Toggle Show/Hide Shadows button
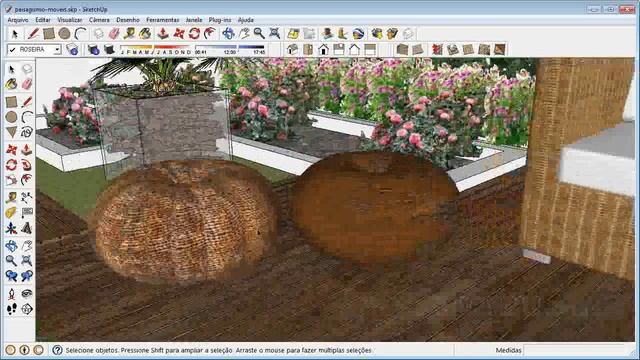This screenshot has width=640, height=360. (x=109, y=50)
